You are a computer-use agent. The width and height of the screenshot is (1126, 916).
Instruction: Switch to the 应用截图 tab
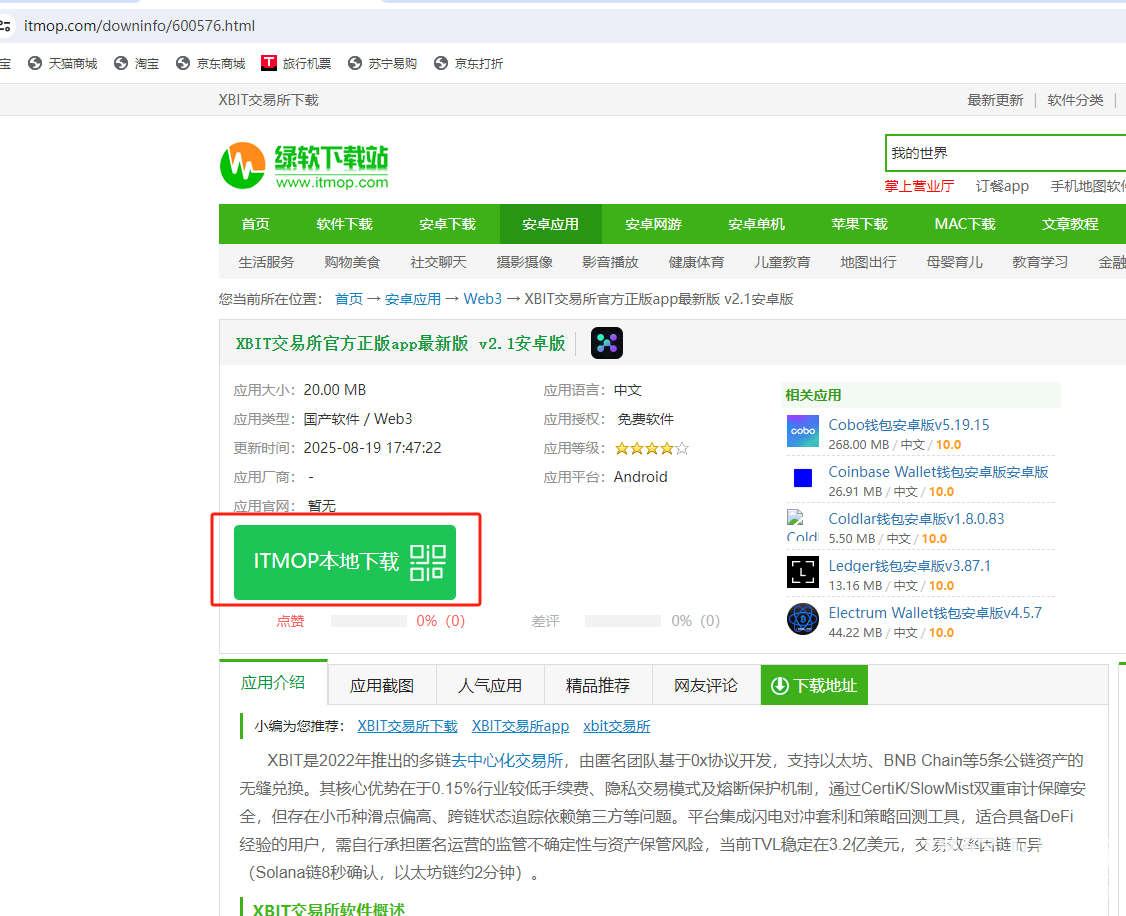[381, 685]
